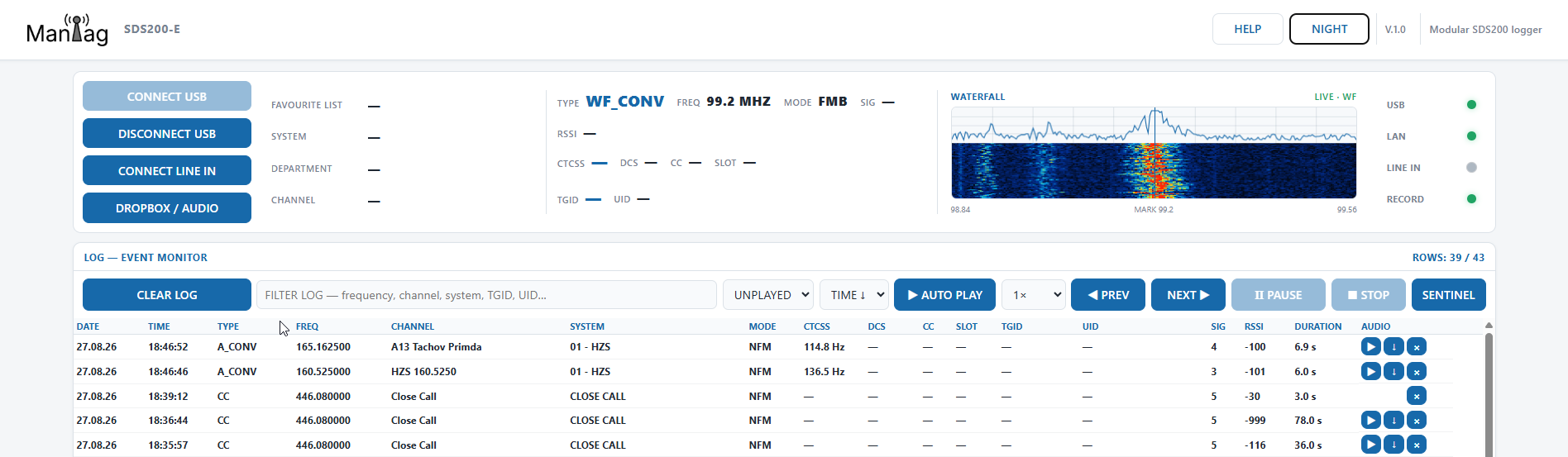Click the ROWS: 39 / 43 counter
This screenshot has height=457, width=1568.
(x=1448, y=258)
